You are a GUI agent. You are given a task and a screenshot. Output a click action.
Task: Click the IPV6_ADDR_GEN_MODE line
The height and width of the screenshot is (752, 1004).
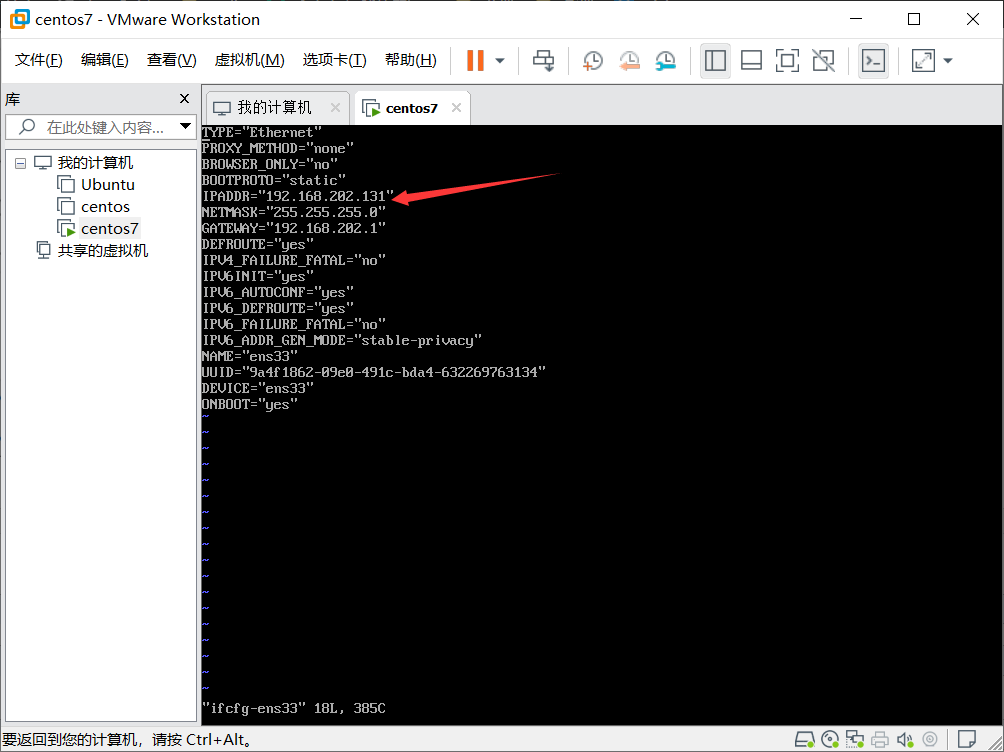tap(342, 340)
